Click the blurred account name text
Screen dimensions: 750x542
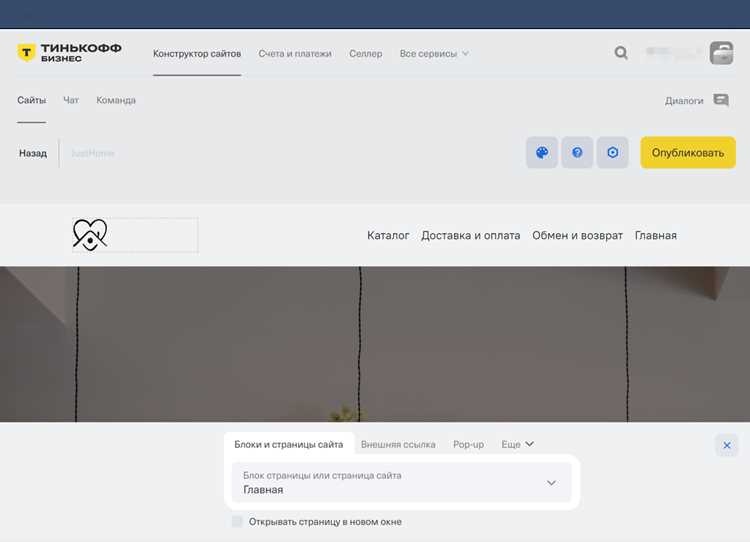tap(674, 53)
